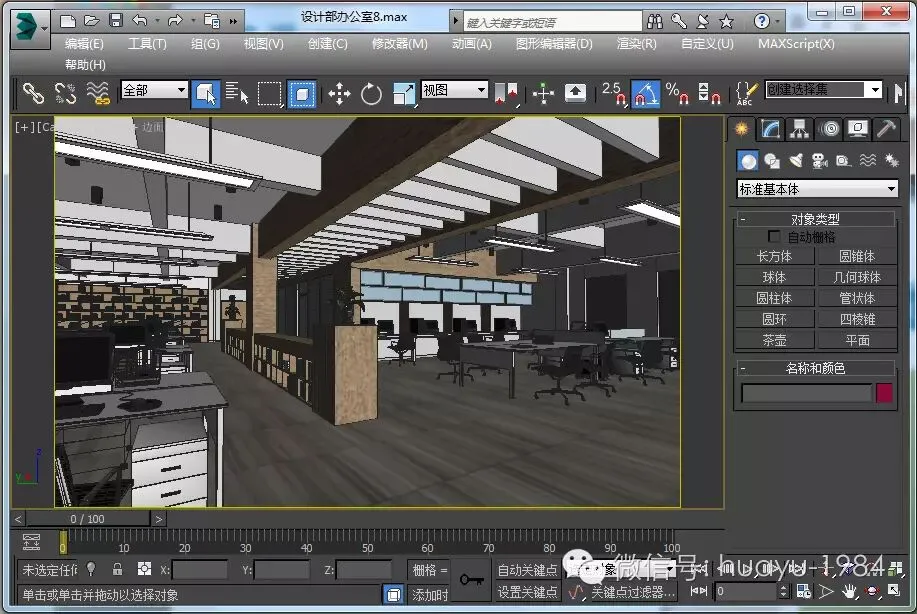Click the 长方体 box button

click(774, 256)
